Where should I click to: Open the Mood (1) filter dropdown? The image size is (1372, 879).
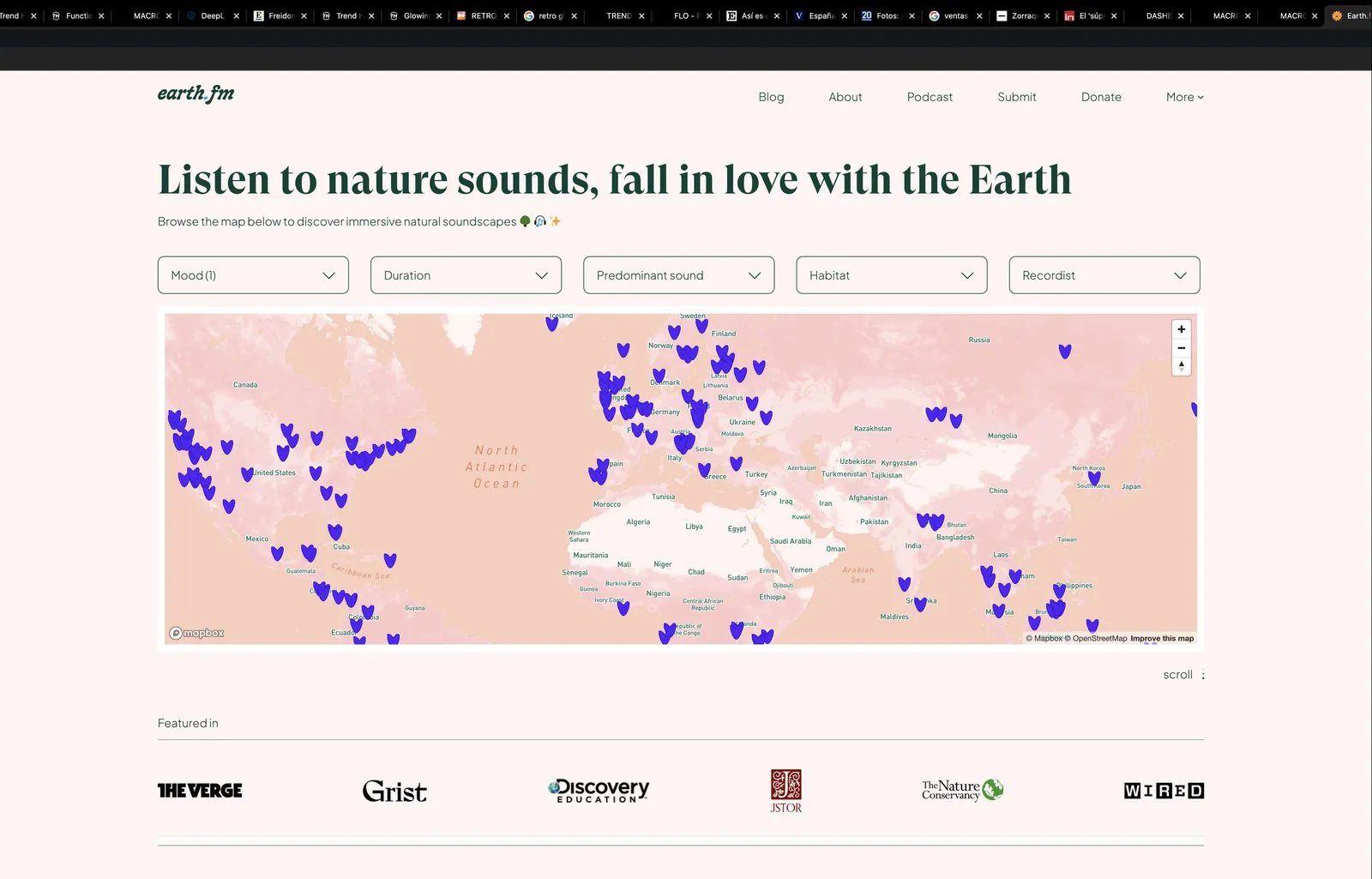point(253,275)
